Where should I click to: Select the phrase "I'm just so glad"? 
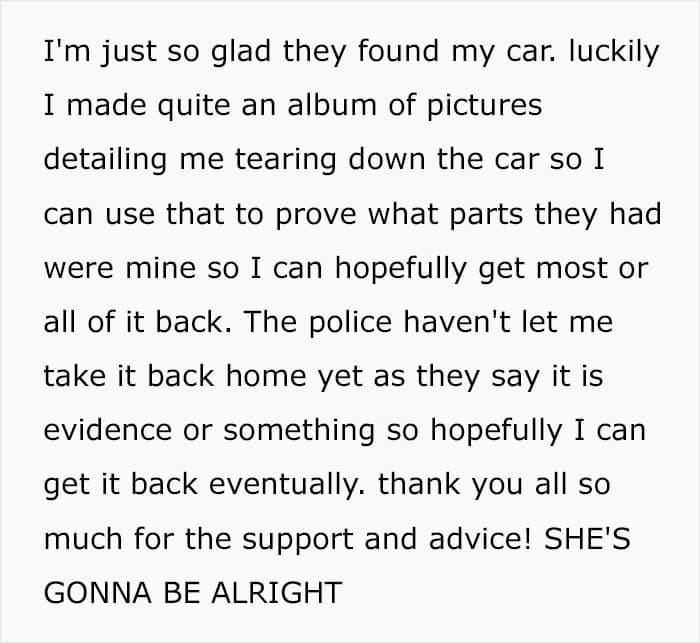[157, 52]
